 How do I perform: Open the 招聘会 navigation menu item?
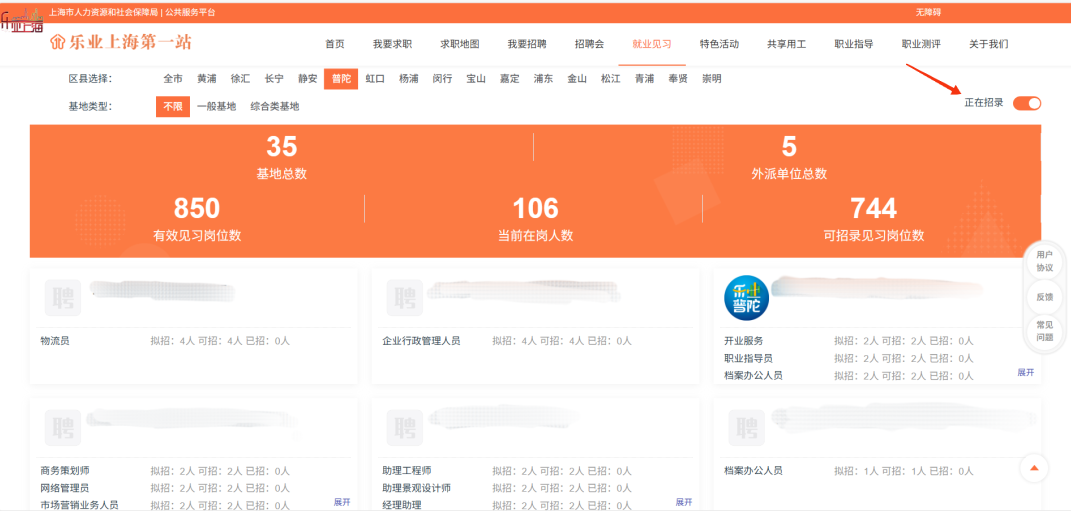tap(589, 44)
